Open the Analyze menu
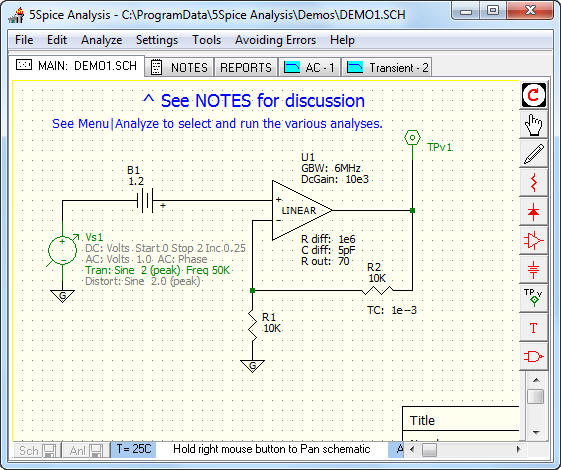The width and height of the screenshot is (561, 470). click(102, 40)
